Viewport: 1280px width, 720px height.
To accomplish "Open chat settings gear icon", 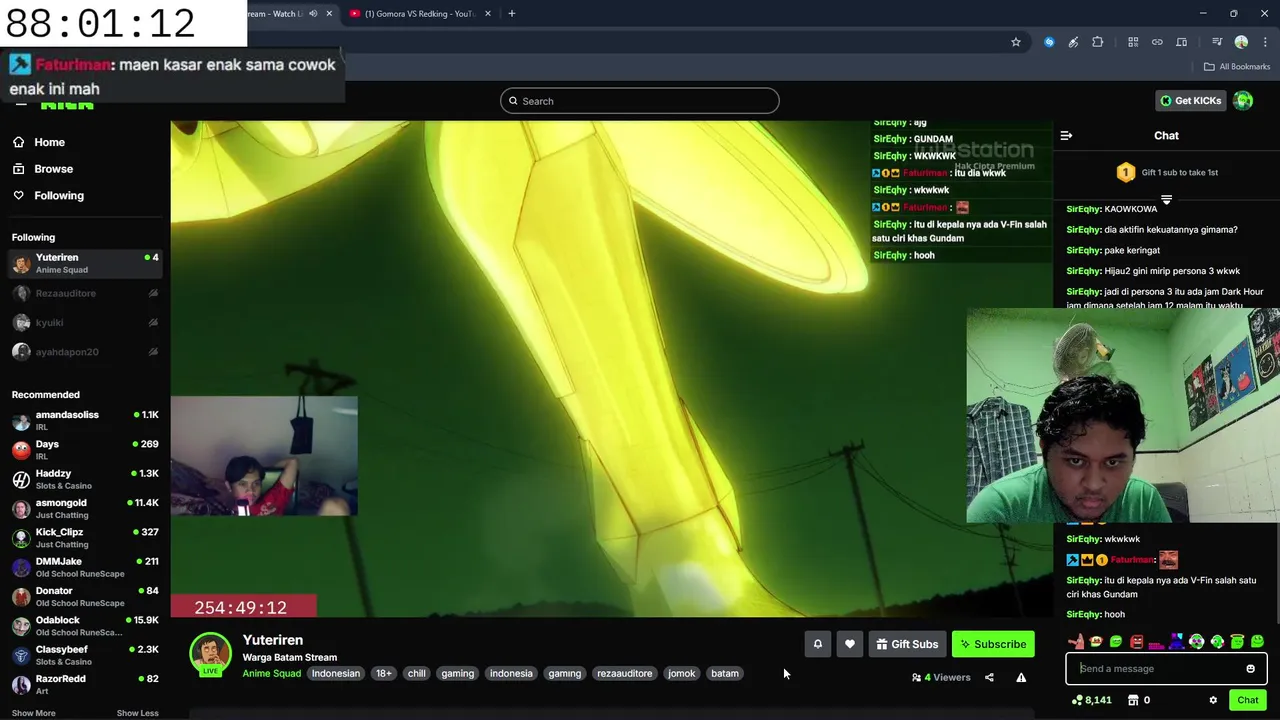I will tap(1213, 700).
